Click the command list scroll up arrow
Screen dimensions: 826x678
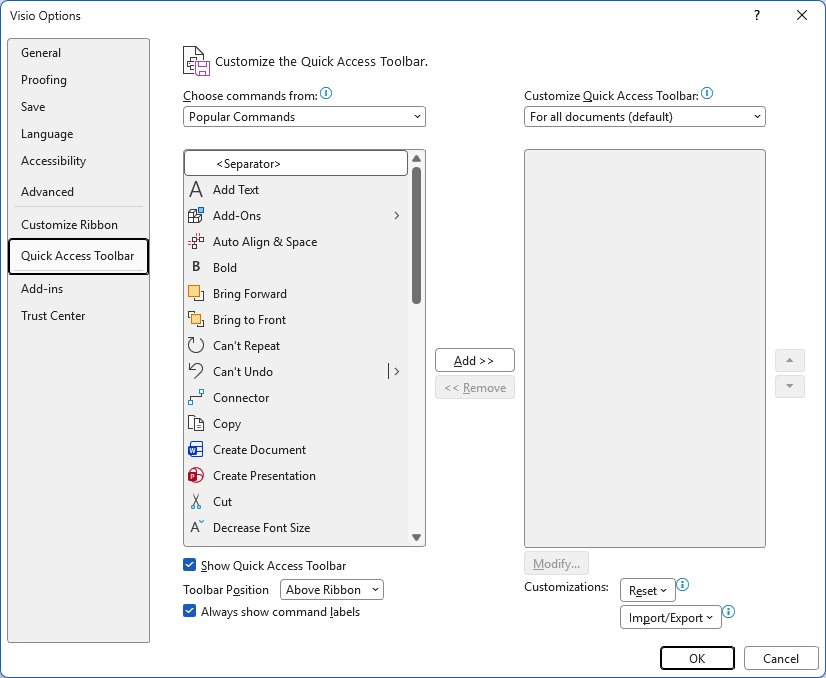pyautogui.click(x=416, y=159)
